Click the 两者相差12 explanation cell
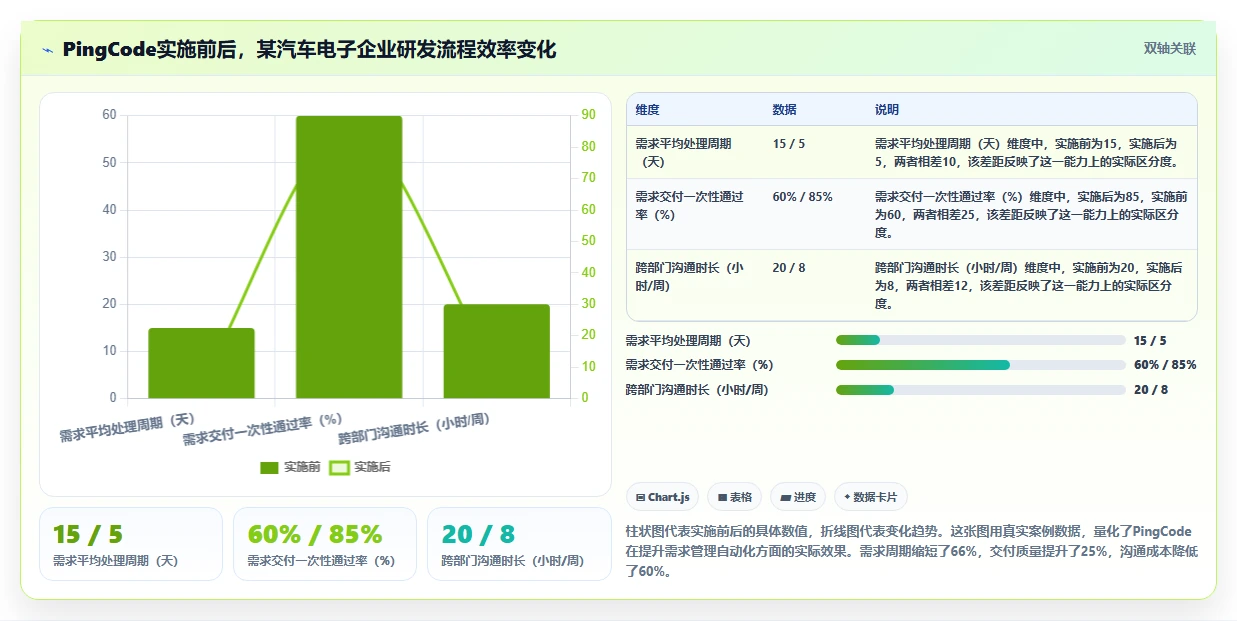This screenshot has height=621, width=1237. pos(1029,285)
